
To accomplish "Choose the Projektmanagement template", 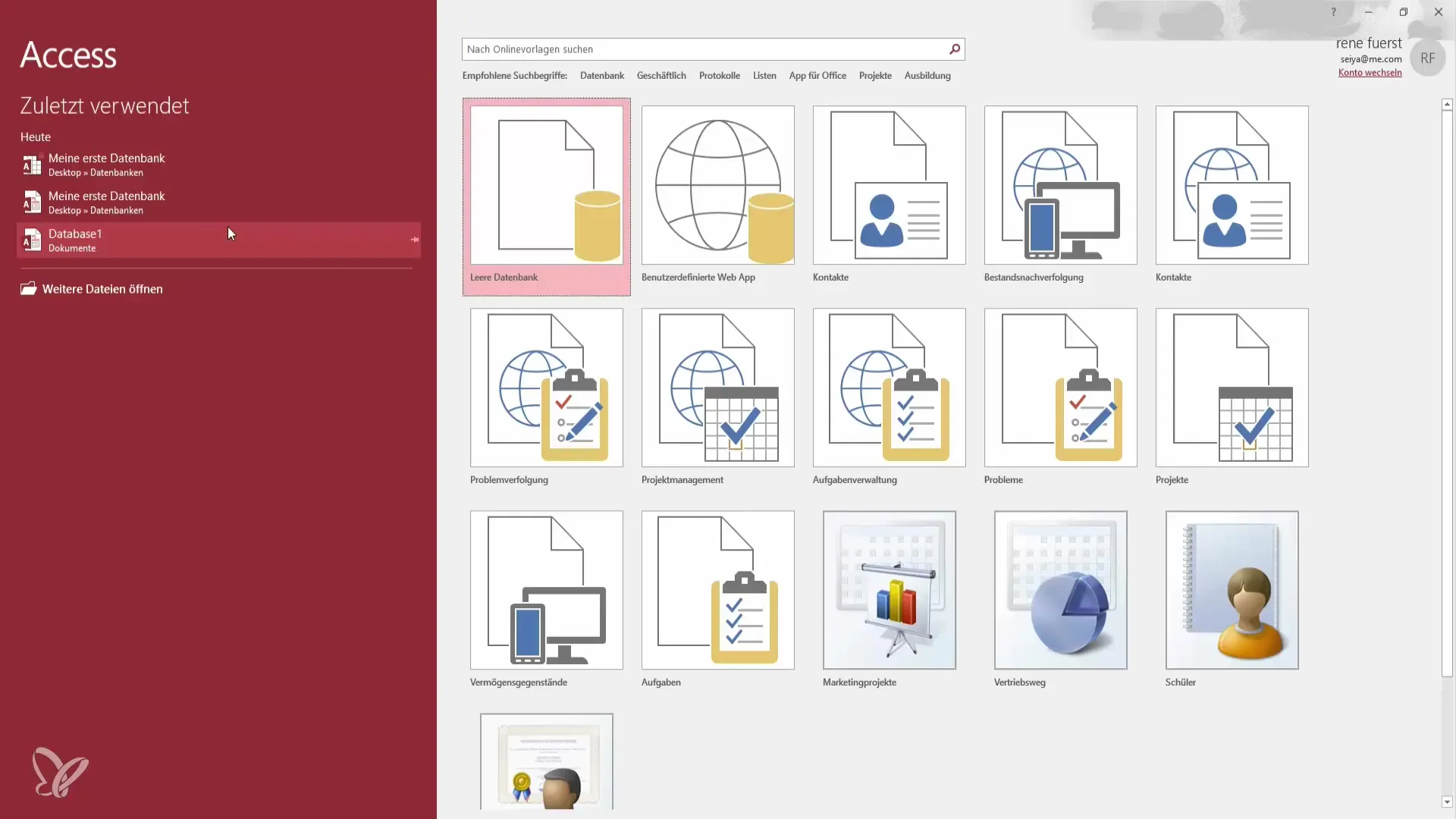I will 717,388.
